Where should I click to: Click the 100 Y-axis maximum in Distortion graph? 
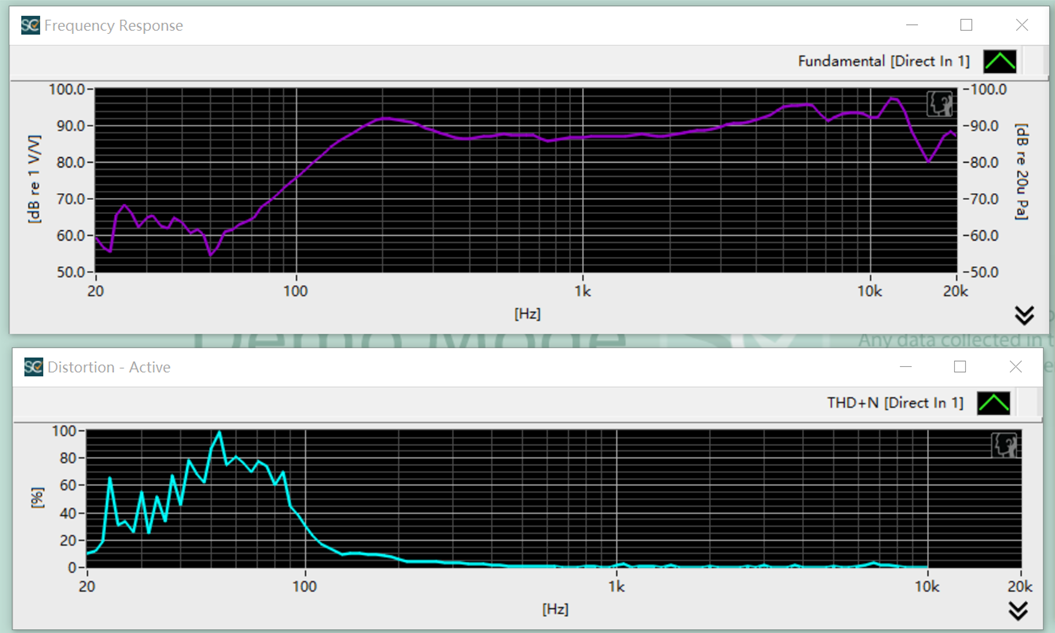(64, 431)
